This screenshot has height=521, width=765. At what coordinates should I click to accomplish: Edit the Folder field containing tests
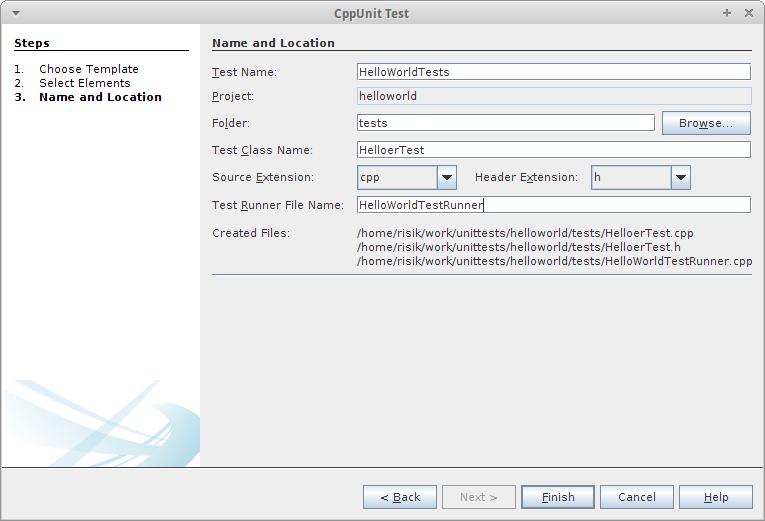[x=505, y=123]
